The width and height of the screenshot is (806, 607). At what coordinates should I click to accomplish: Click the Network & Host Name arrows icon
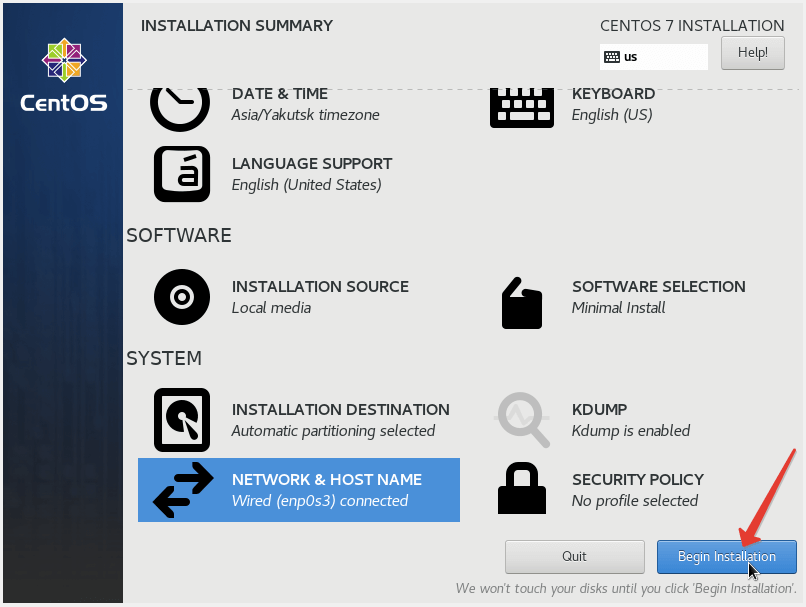(x=182, y=490)
